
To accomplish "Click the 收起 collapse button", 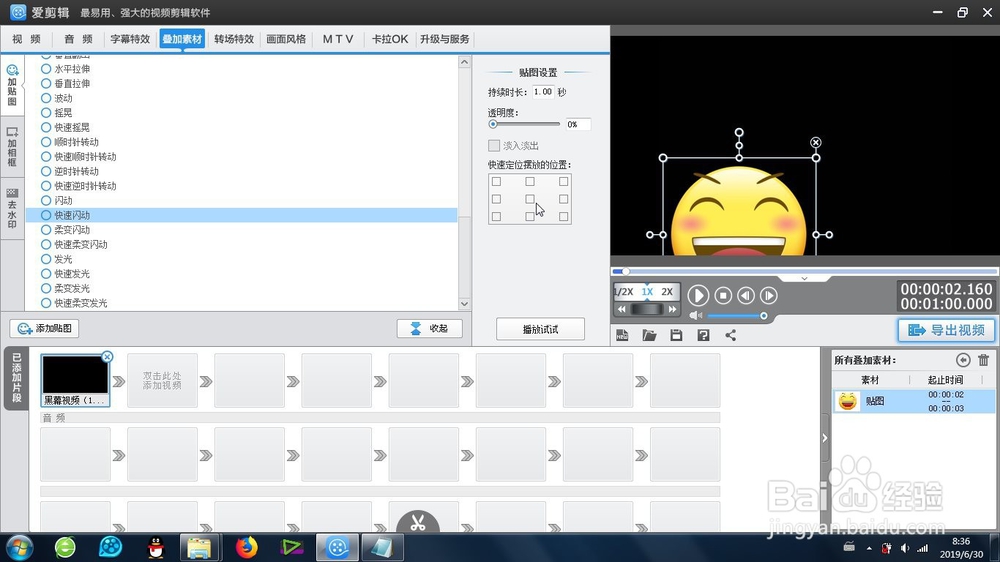I will pyautogui.click(x=430, y=329).
